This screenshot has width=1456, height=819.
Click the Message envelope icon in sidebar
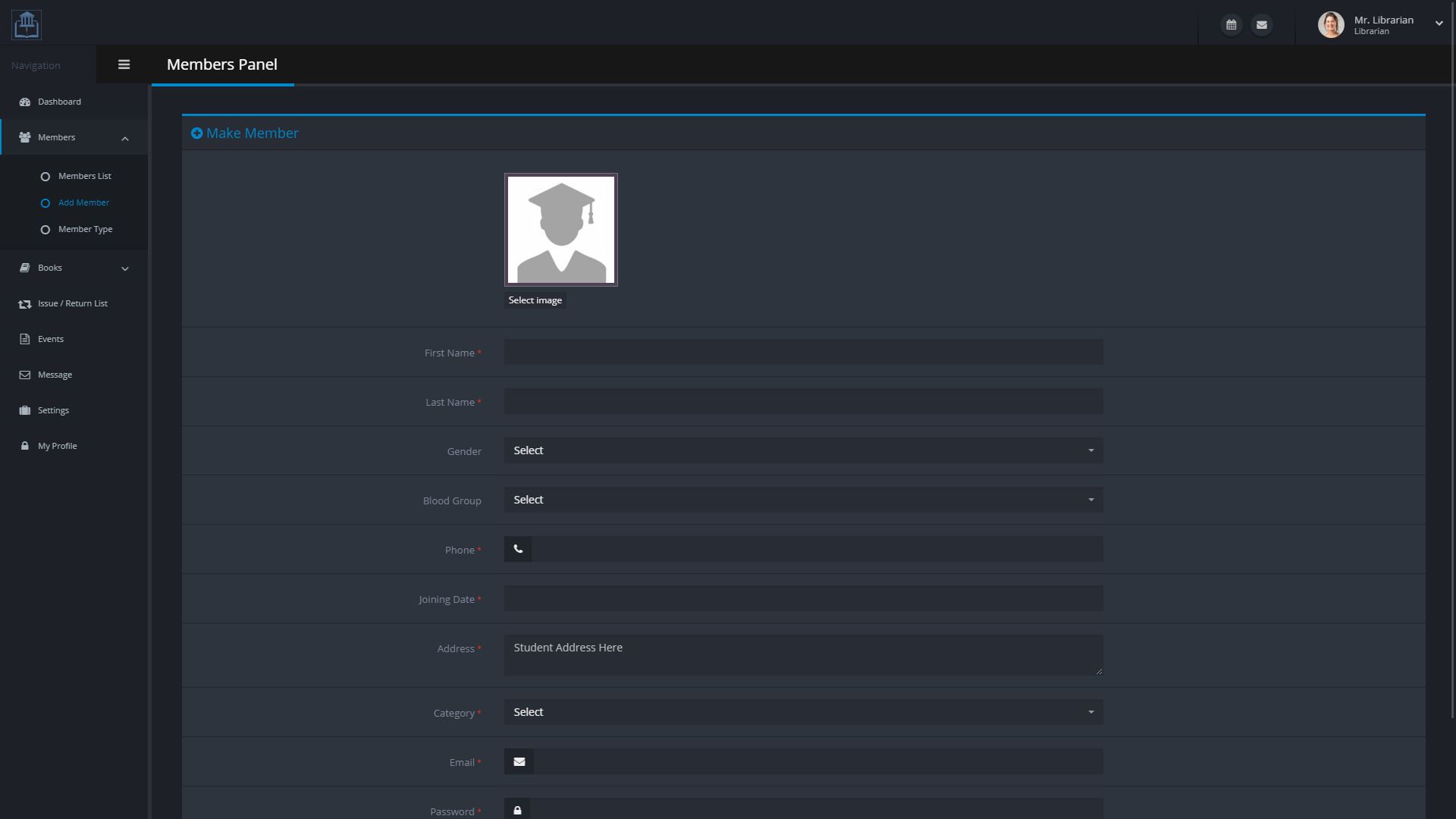click(x=24, y=375)
